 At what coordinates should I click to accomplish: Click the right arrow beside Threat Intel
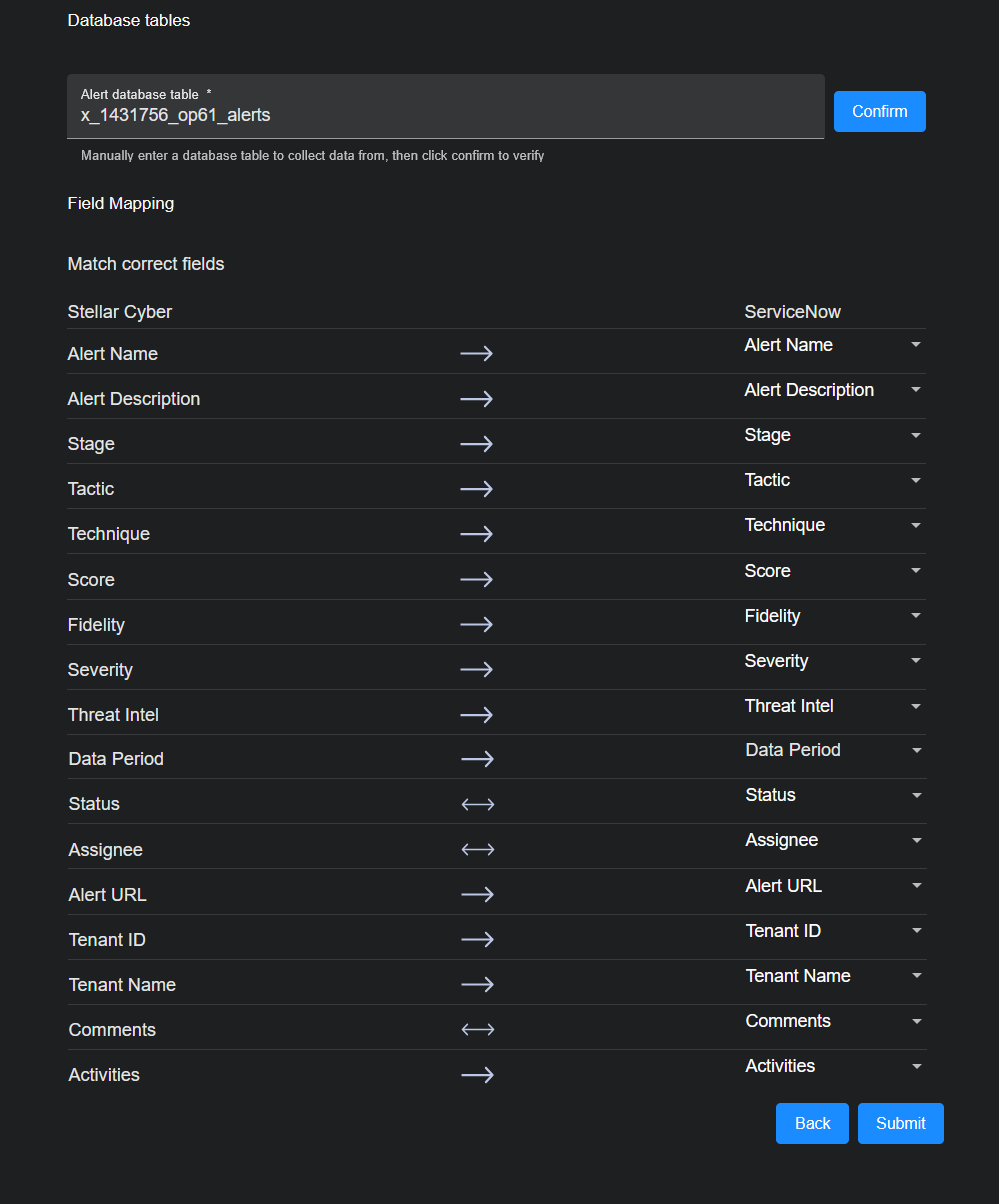[476, 714]
